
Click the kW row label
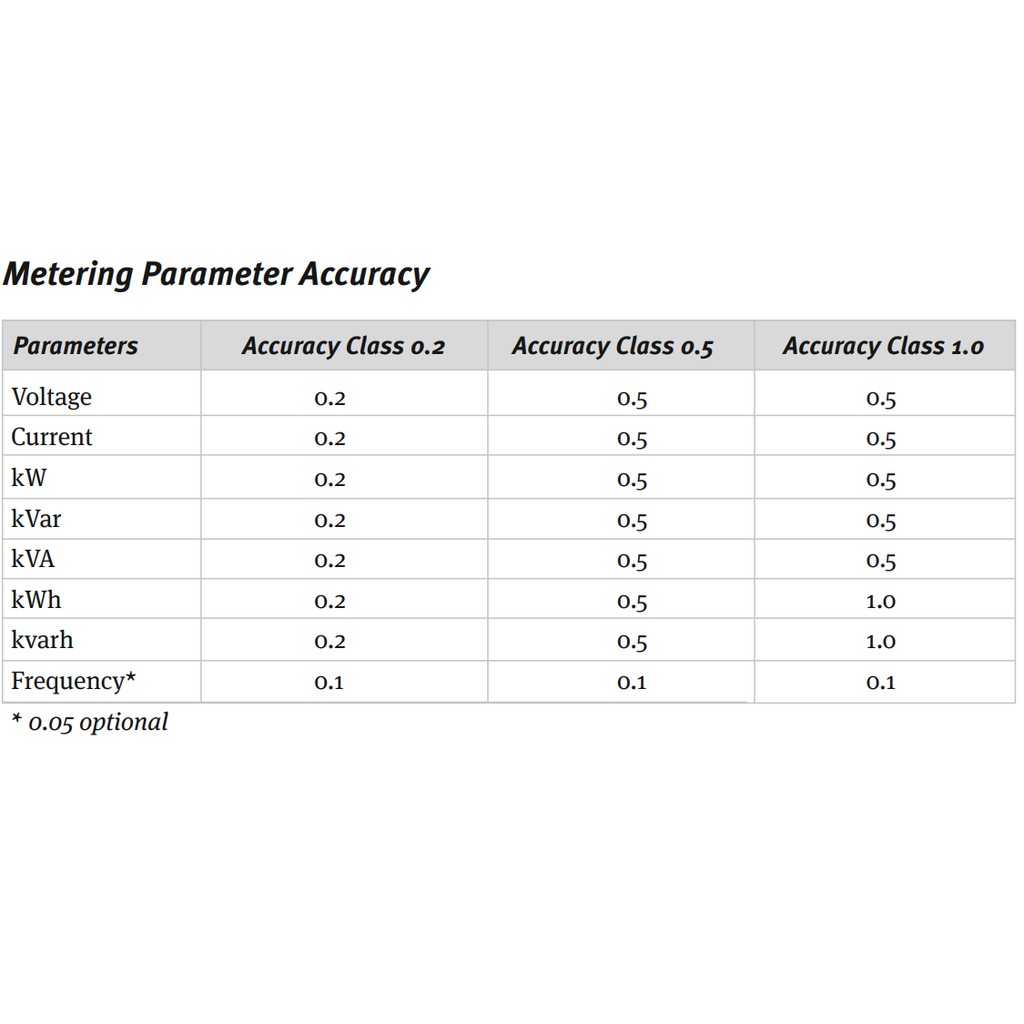(29, 478)
